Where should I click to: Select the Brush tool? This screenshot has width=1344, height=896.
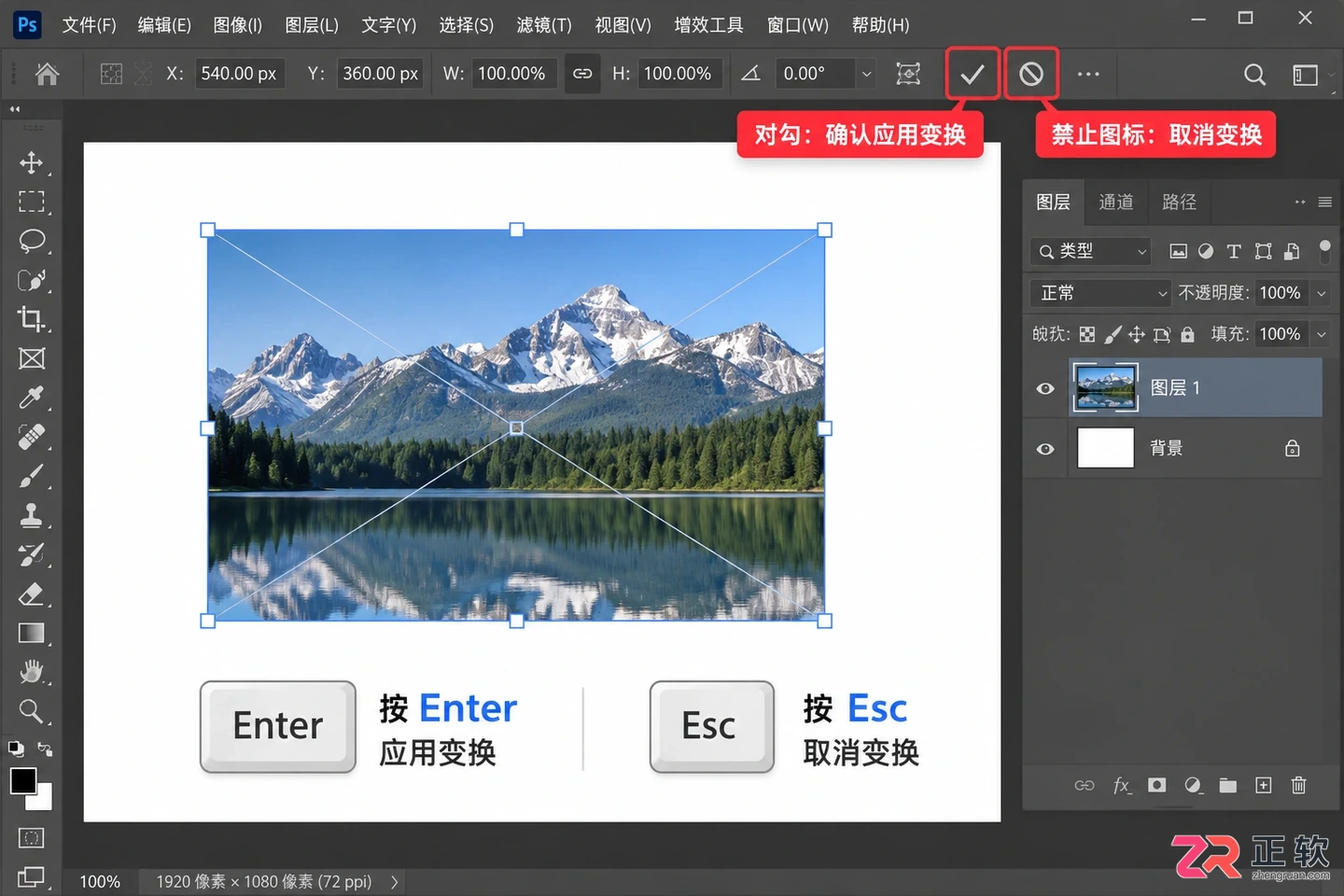(x=31, y=476)
